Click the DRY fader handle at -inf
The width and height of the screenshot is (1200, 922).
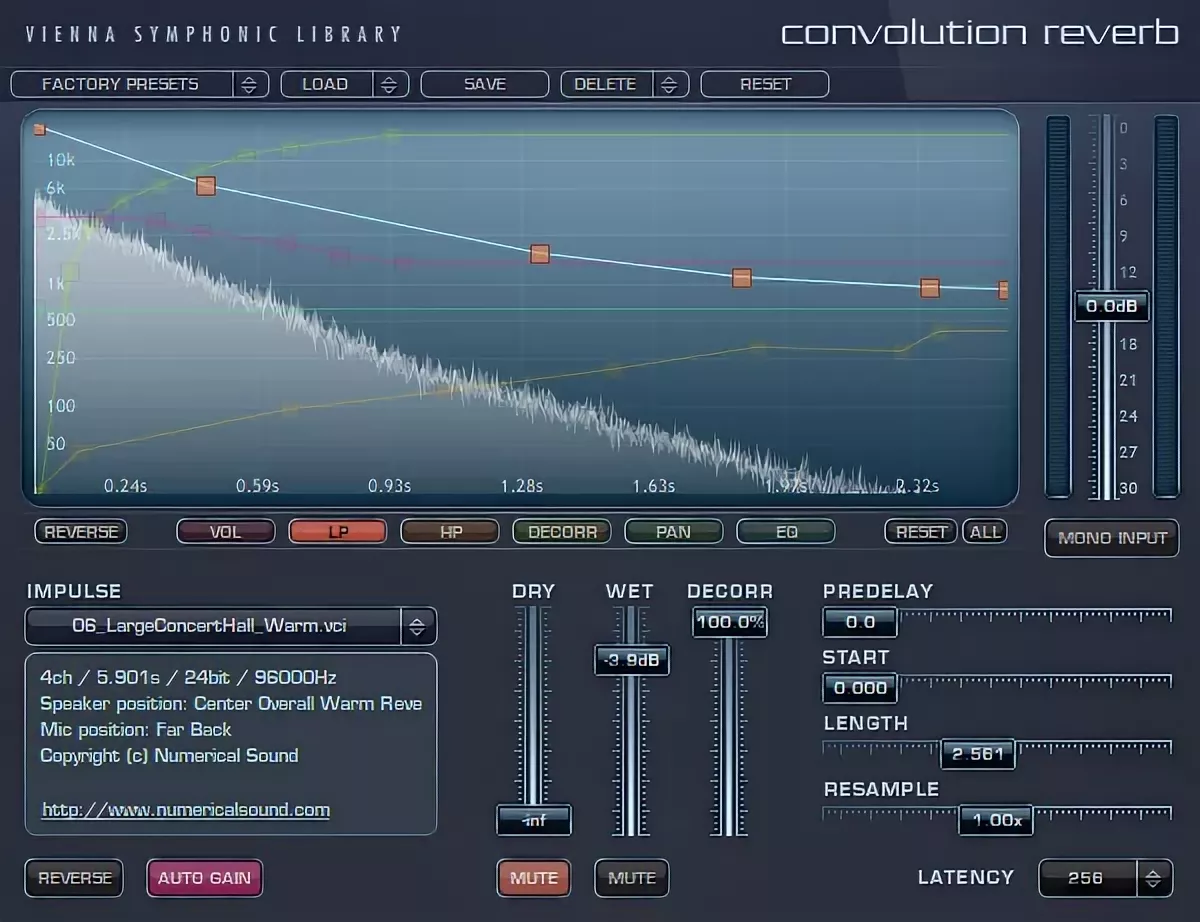(x=534, y=820)
